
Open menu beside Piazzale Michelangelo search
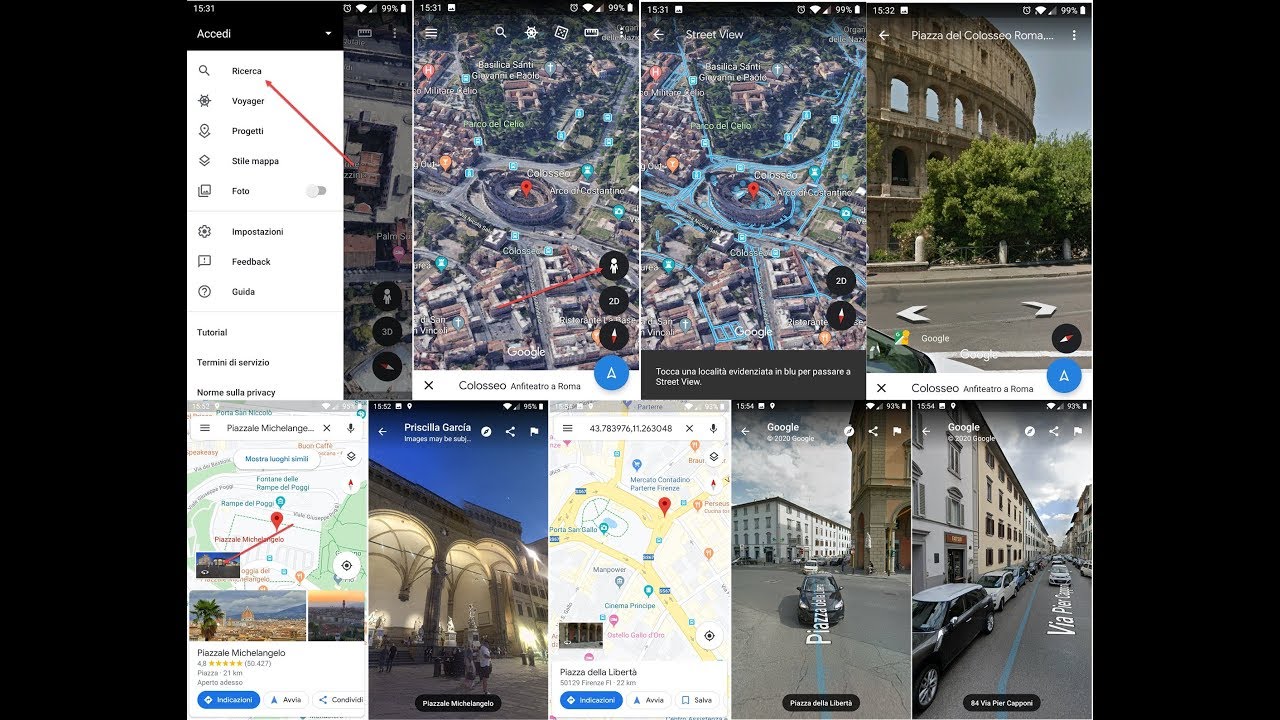point(205,428)
